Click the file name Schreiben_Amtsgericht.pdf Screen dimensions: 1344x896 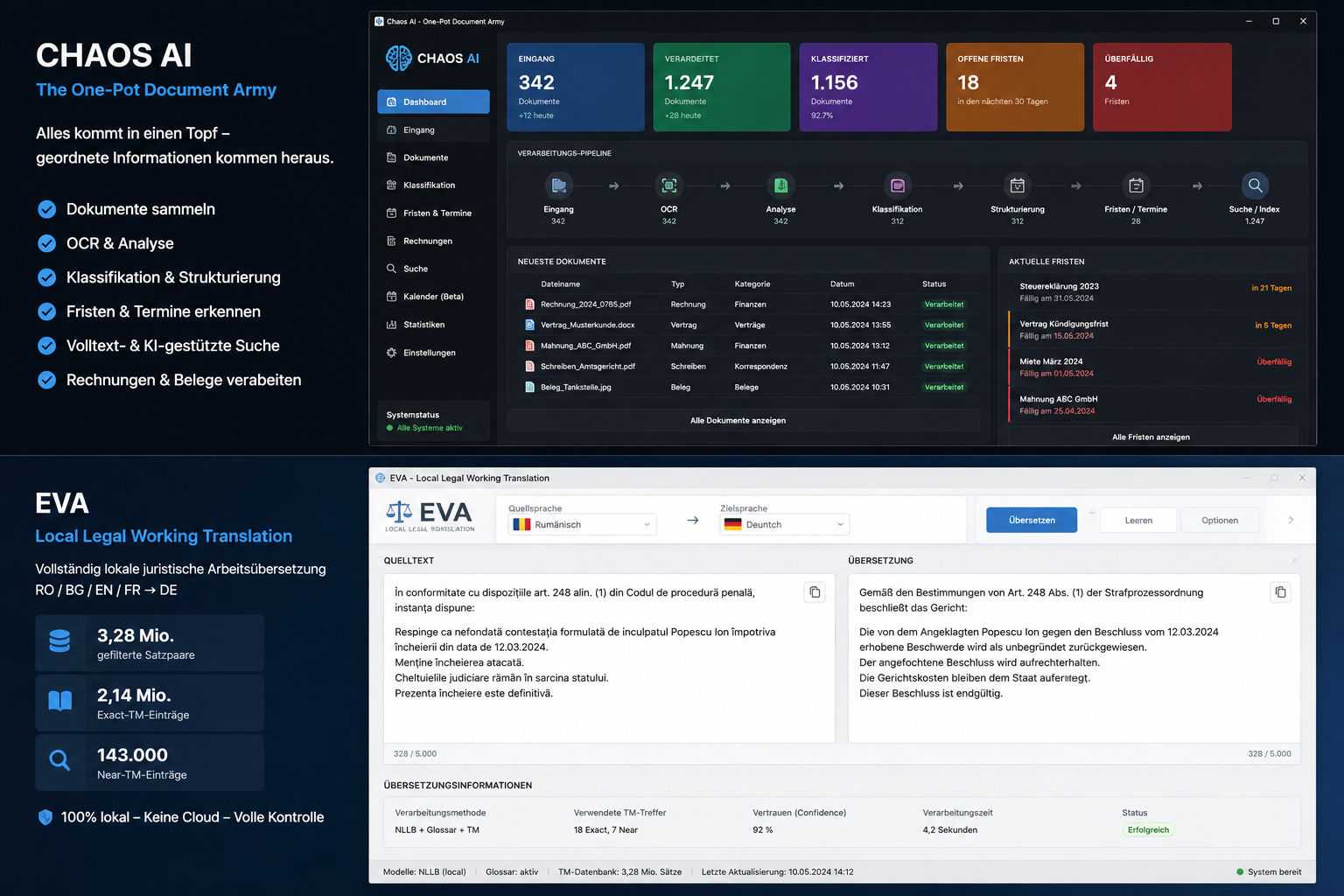click(x=588, y=367)
